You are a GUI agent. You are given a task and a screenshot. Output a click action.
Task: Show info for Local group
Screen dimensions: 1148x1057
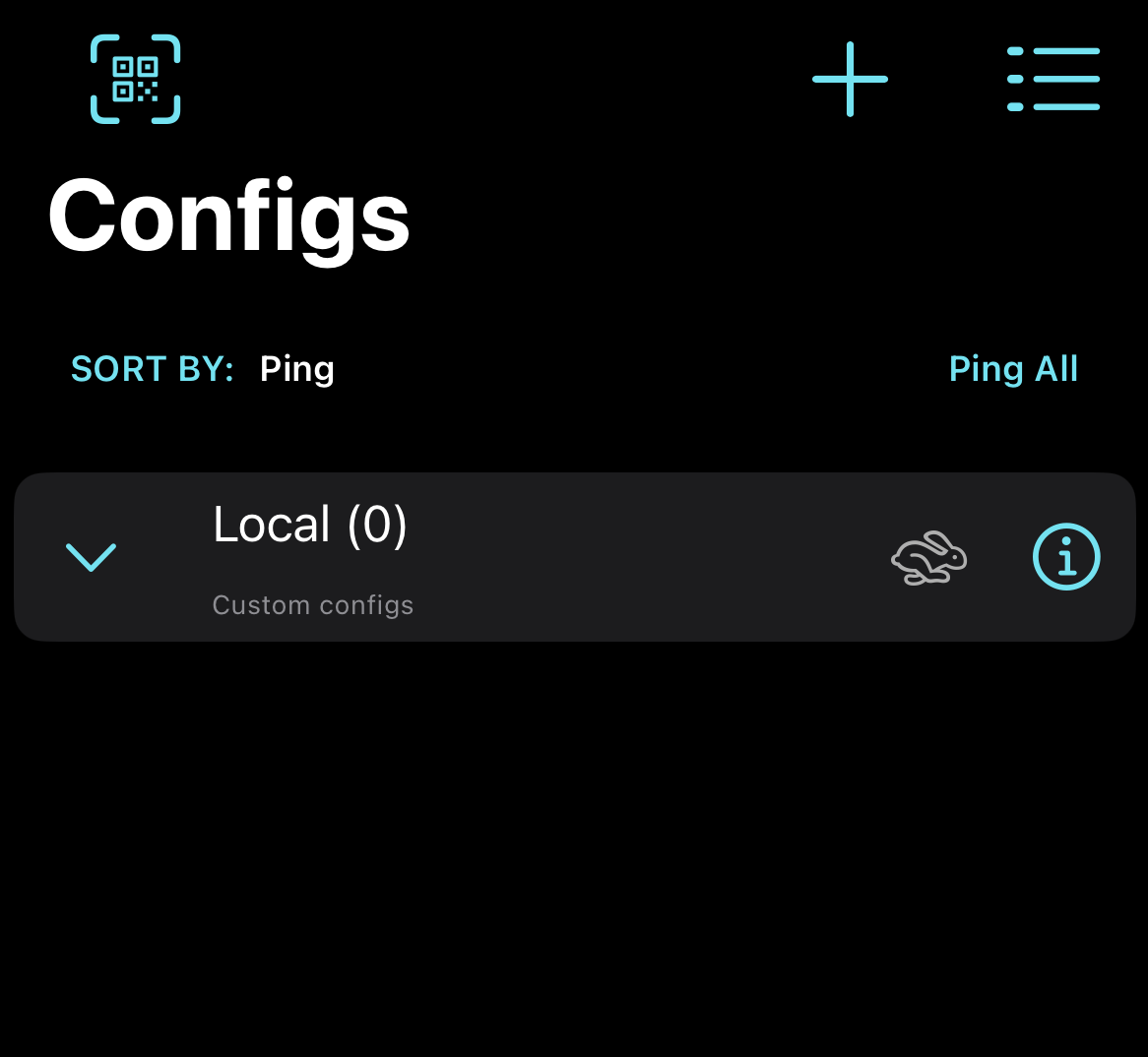coord(1066,557)
